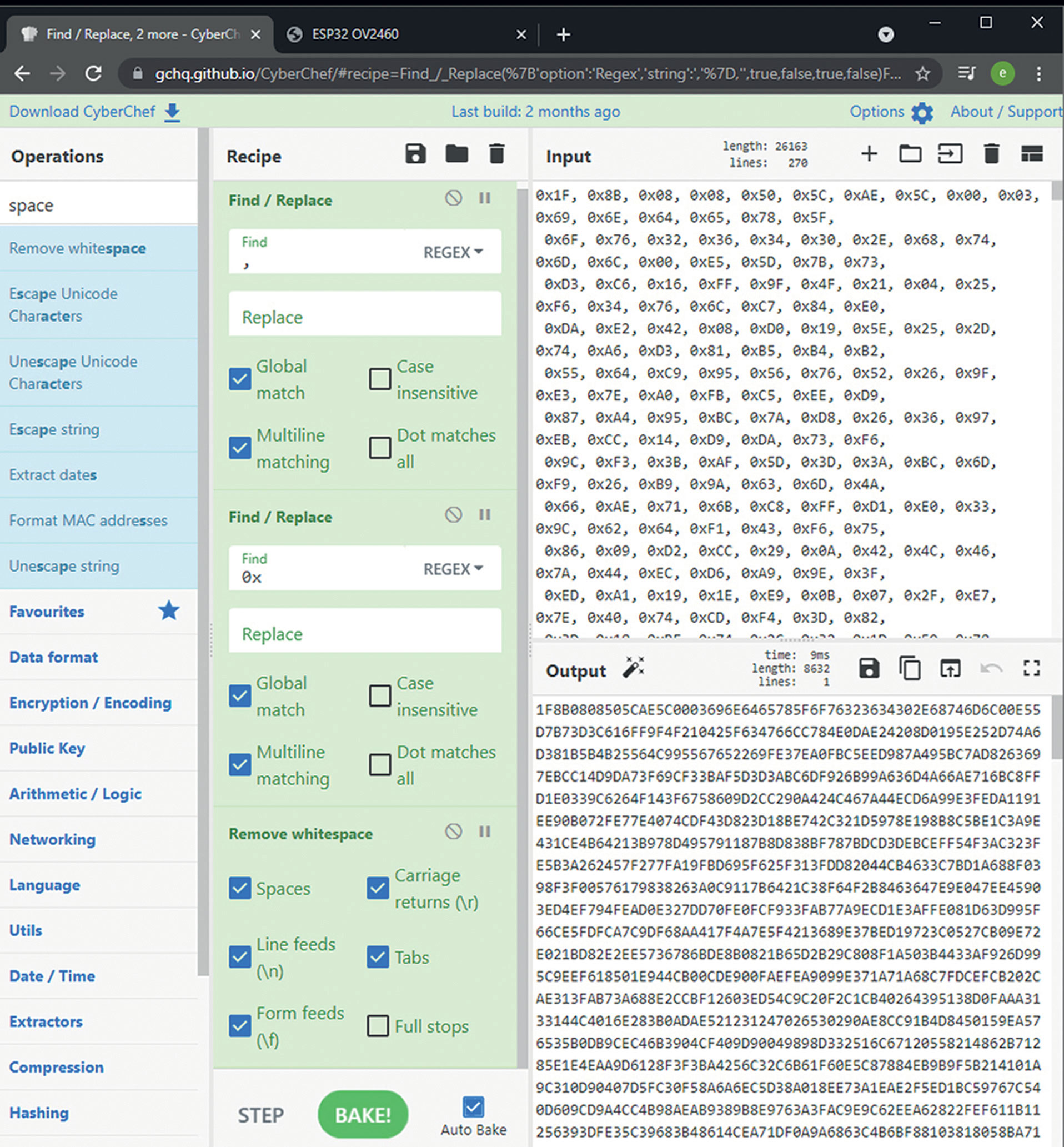
Task: Toggle Global match in second Find / Replace
Action: point(239,695)
